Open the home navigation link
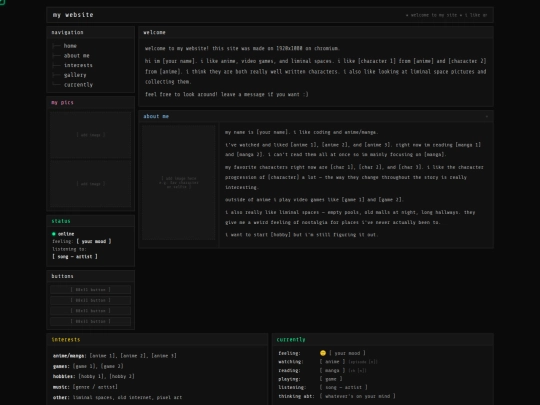 (70, 46)
